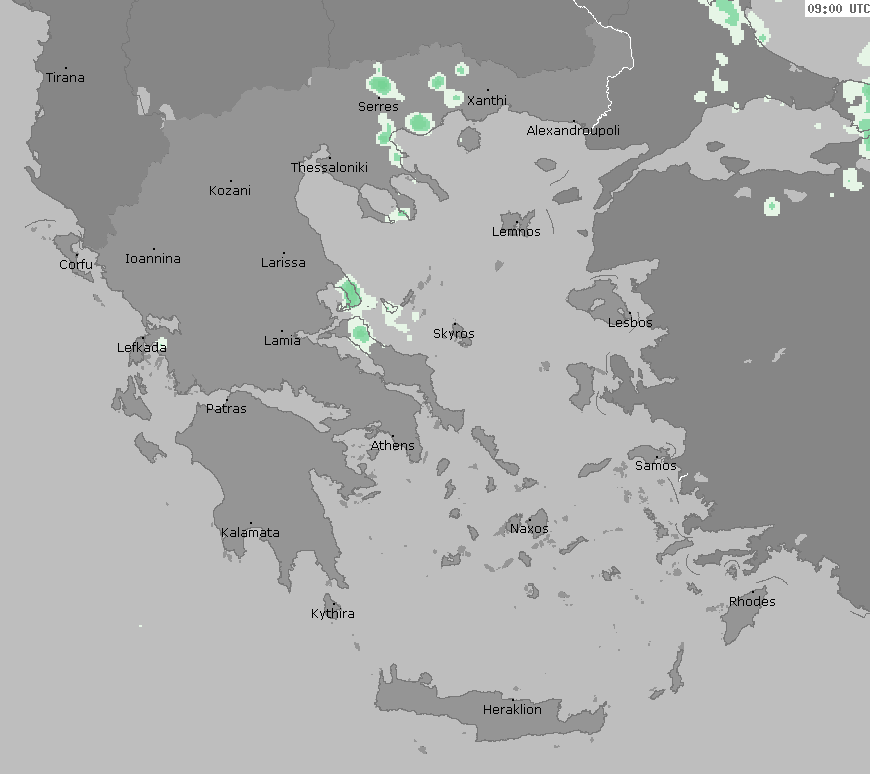Image resolution: width=870 pixels, height=774 pixels.
Task: Click the Alexandroupoli label
Action: coord(573,131)
